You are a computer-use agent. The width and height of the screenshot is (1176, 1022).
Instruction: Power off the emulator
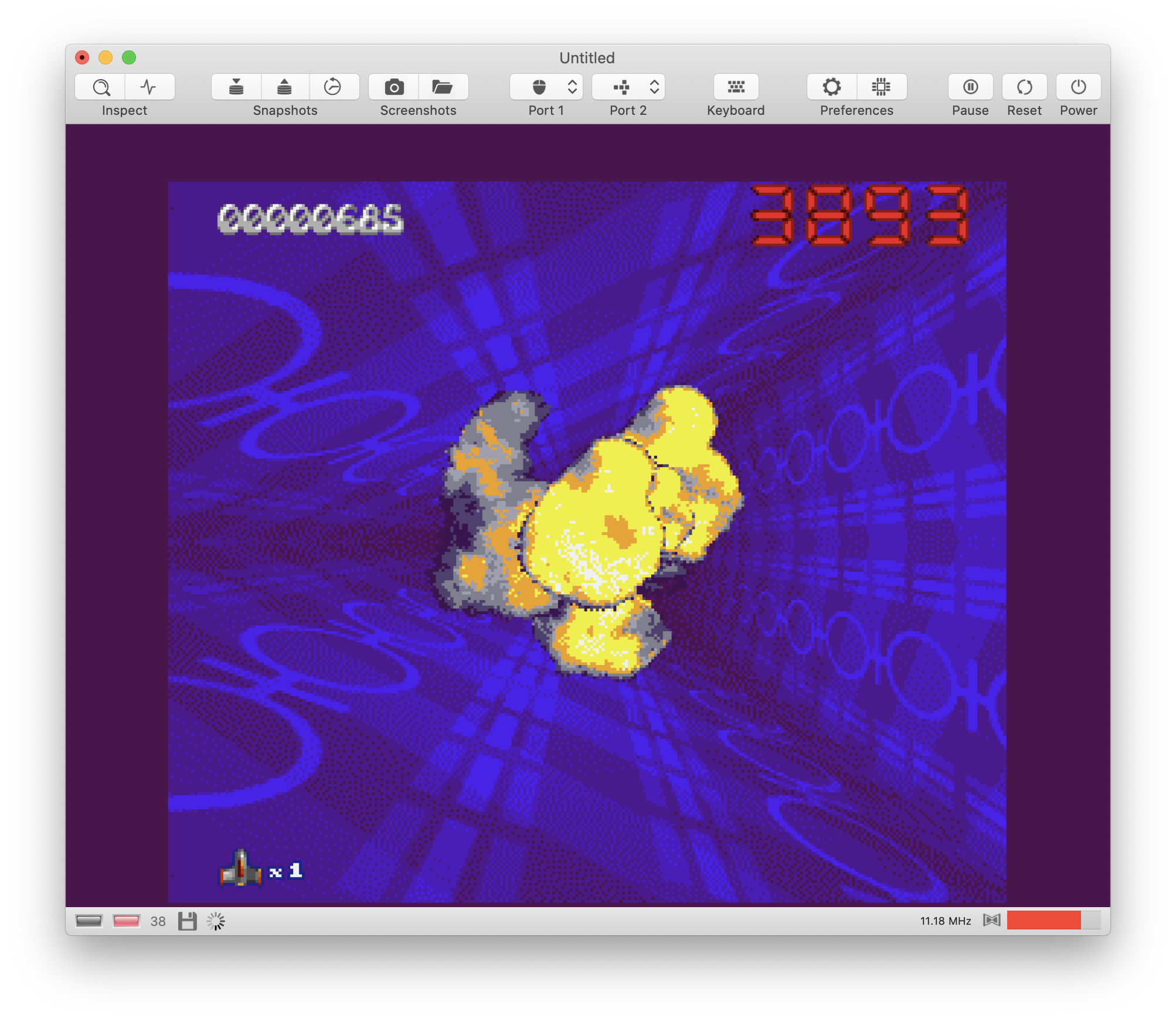[1079, 87]
